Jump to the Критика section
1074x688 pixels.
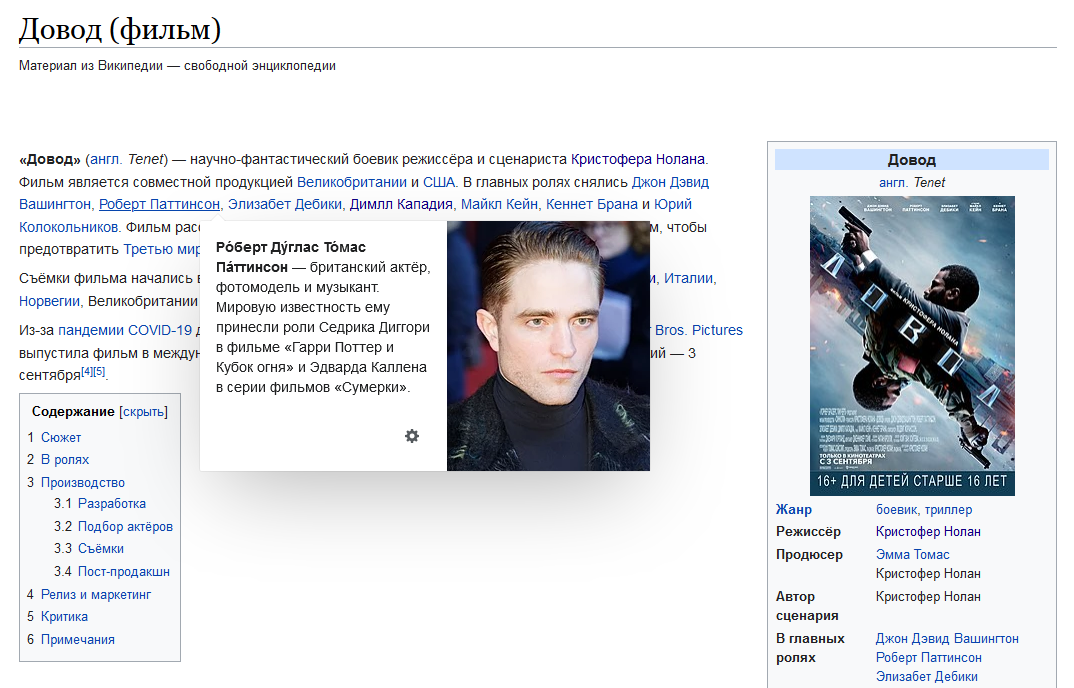coord(64,617)
